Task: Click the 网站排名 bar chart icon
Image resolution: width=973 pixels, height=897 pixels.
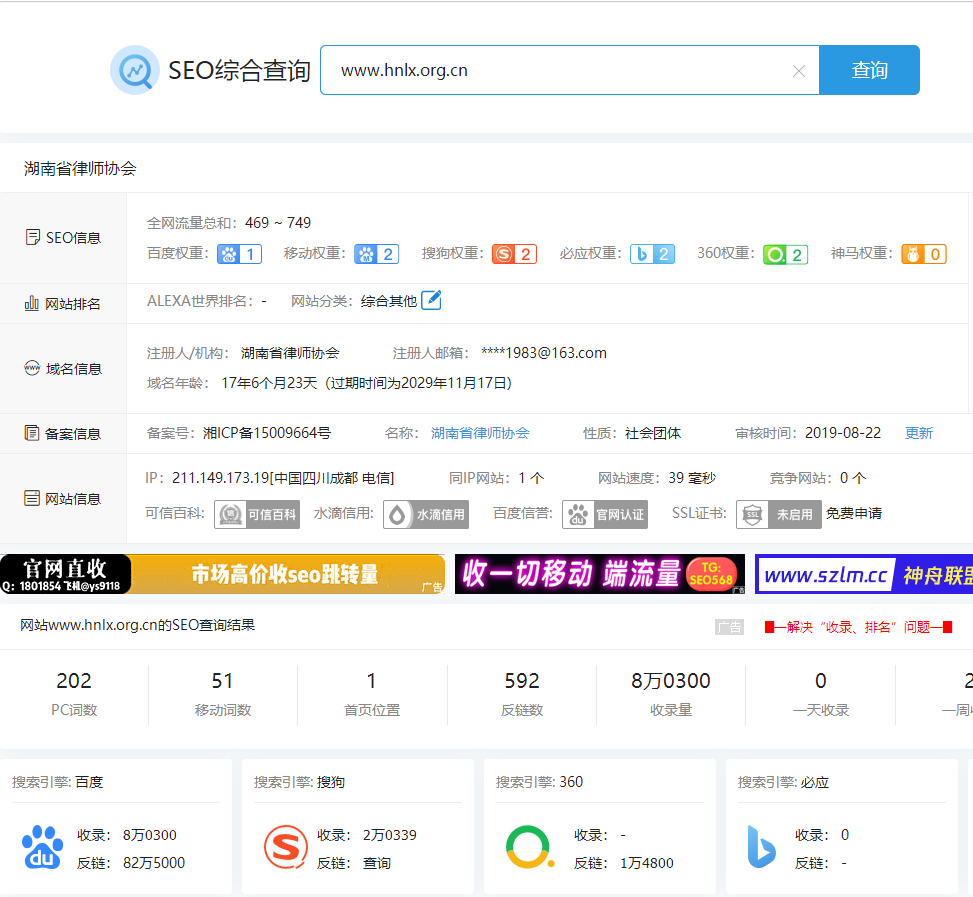Action: point(32,303)
